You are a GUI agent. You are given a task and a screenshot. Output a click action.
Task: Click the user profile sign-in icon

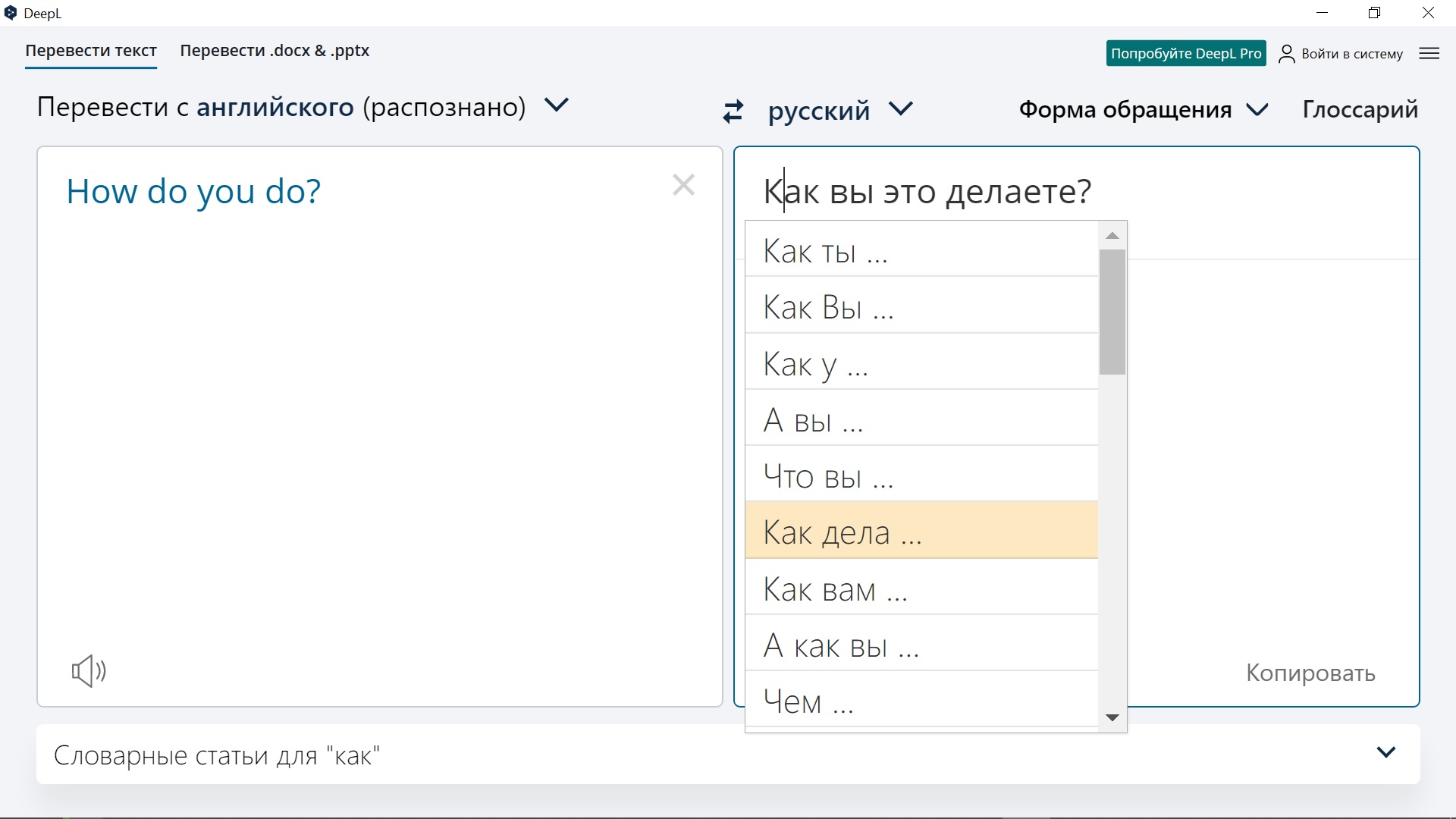(1286, 54)
